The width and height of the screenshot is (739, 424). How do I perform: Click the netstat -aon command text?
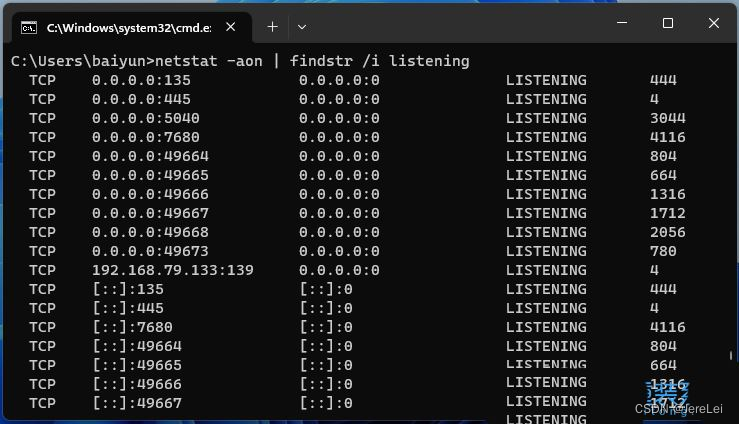(209, 61)
